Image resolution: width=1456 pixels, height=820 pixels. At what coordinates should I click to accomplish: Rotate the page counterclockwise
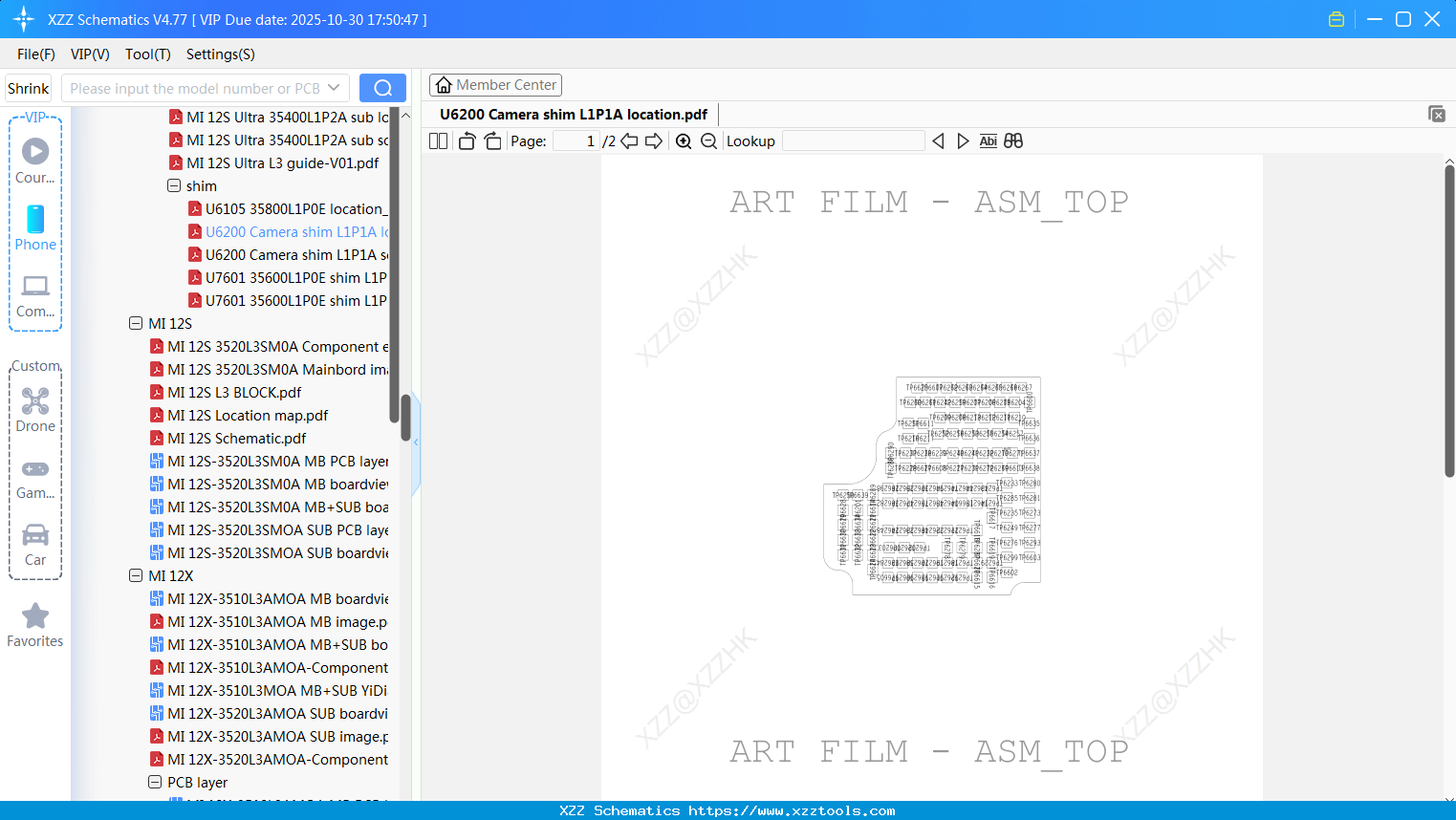point(467,141)
